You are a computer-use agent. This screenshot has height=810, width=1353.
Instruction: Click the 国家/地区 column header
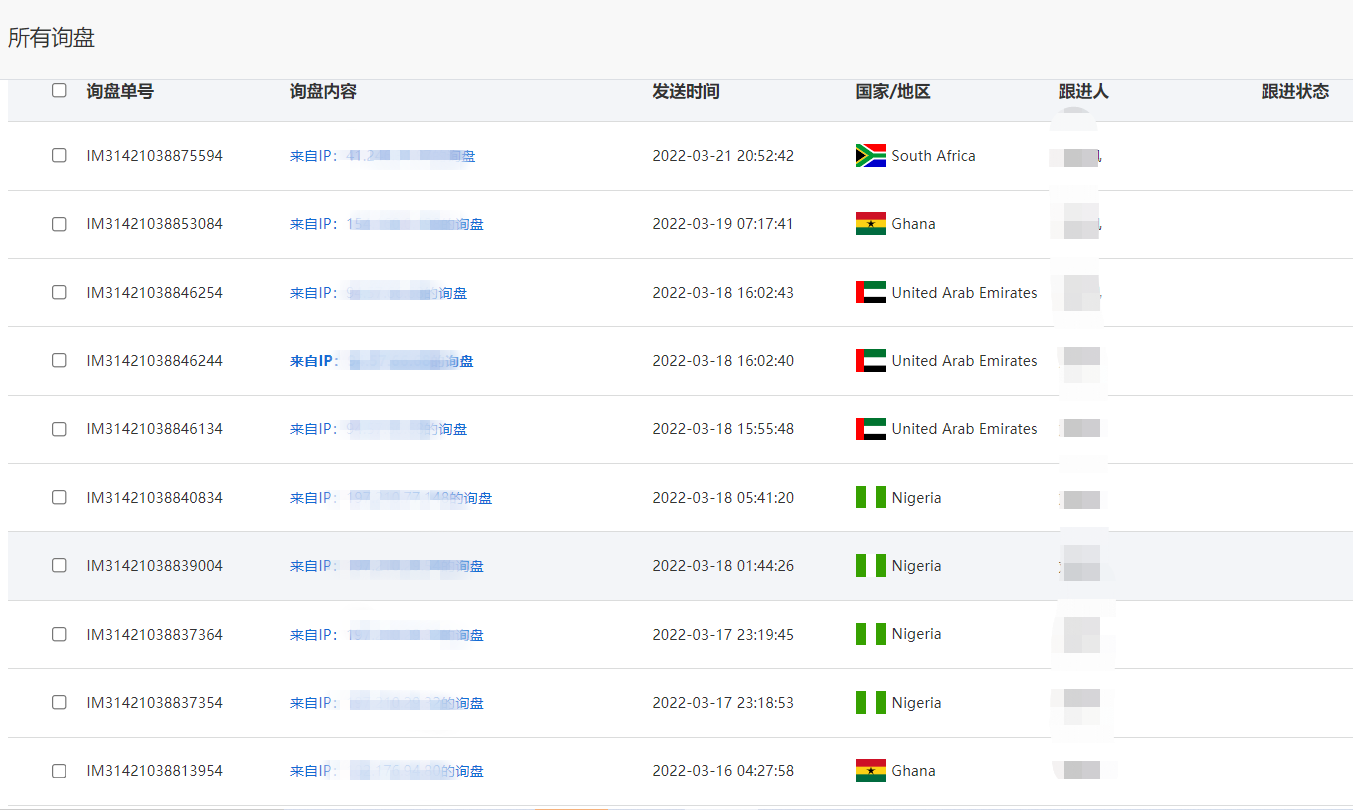(892, 92)
